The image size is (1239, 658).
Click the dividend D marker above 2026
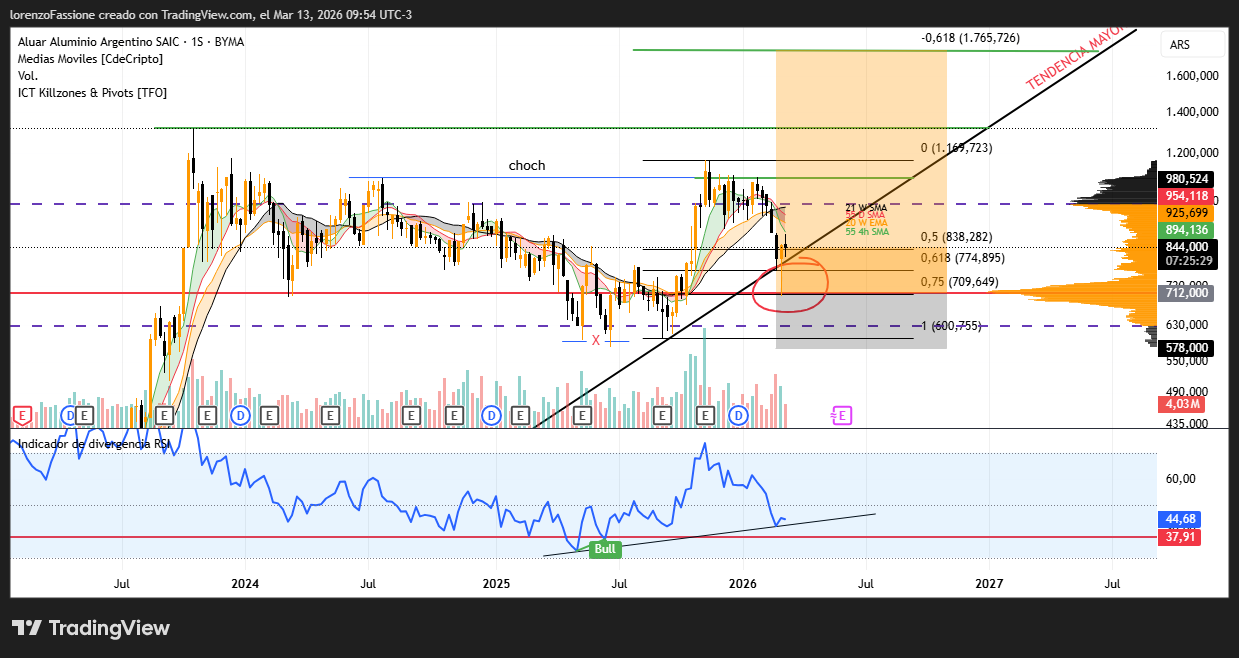coord(739,414)
